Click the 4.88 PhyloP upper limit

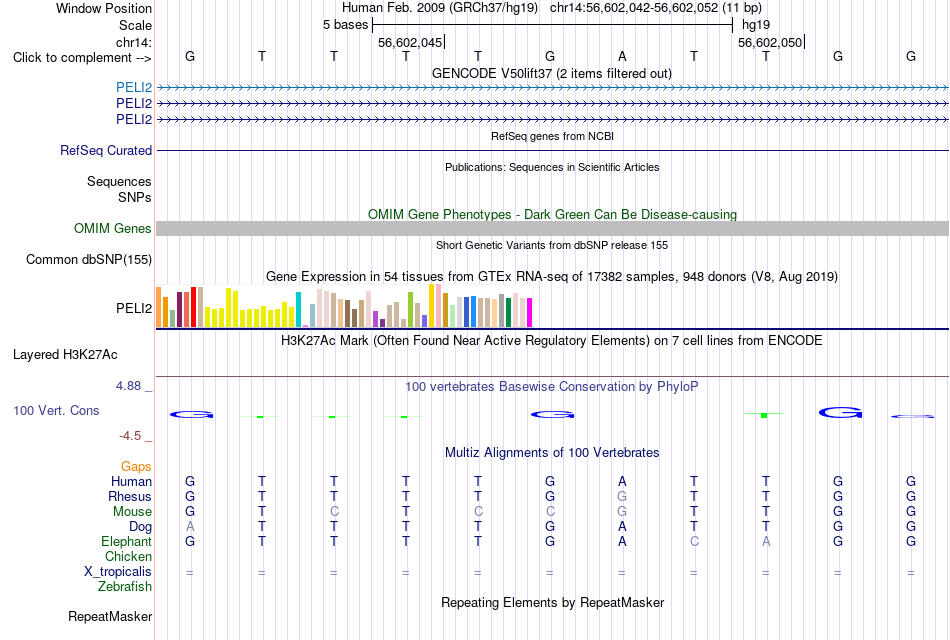pyautogui.click(x=128, y=386)
